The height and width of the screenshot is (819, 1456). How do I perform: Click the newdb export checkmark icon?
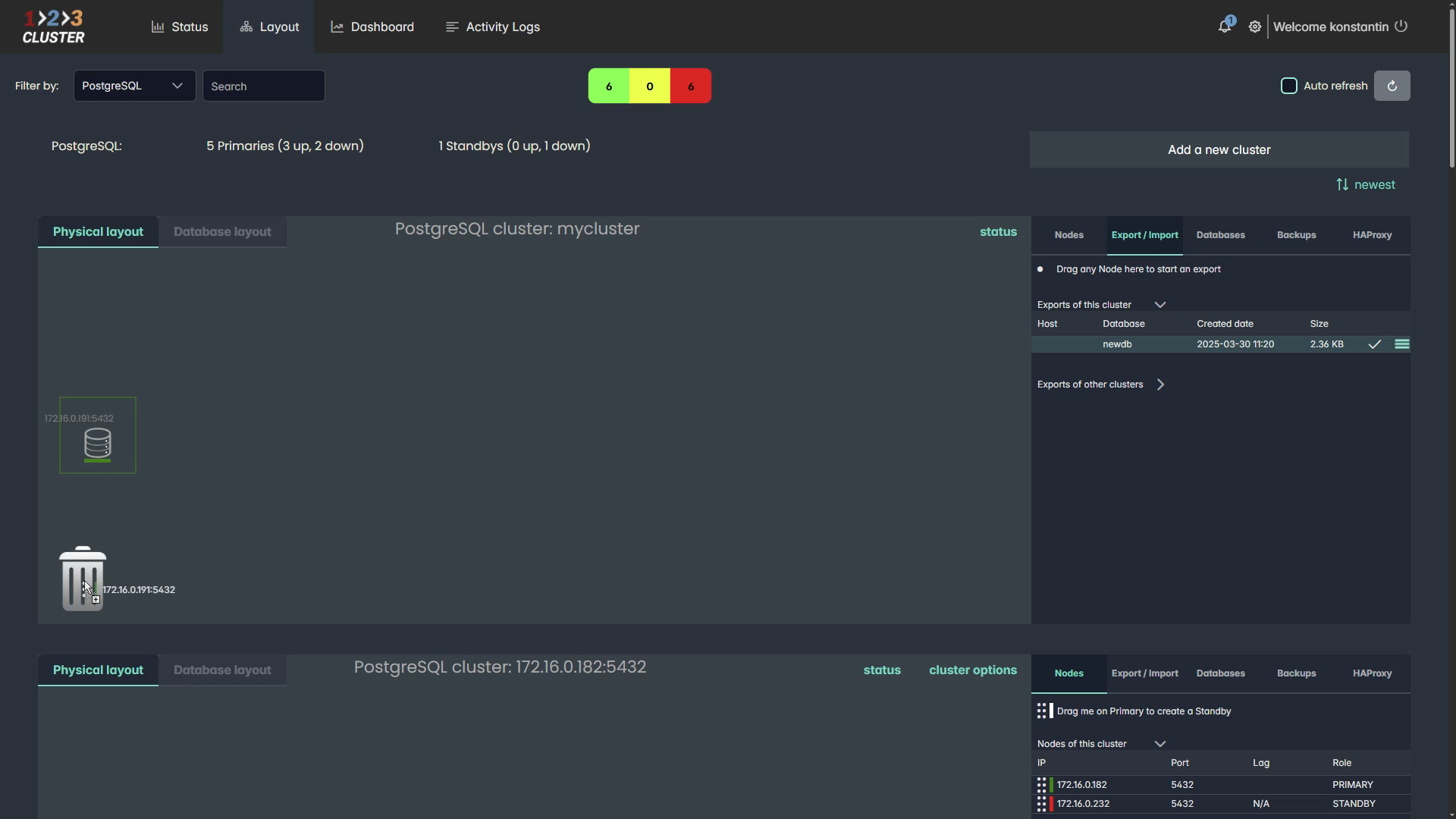(x=1374, y=344)
